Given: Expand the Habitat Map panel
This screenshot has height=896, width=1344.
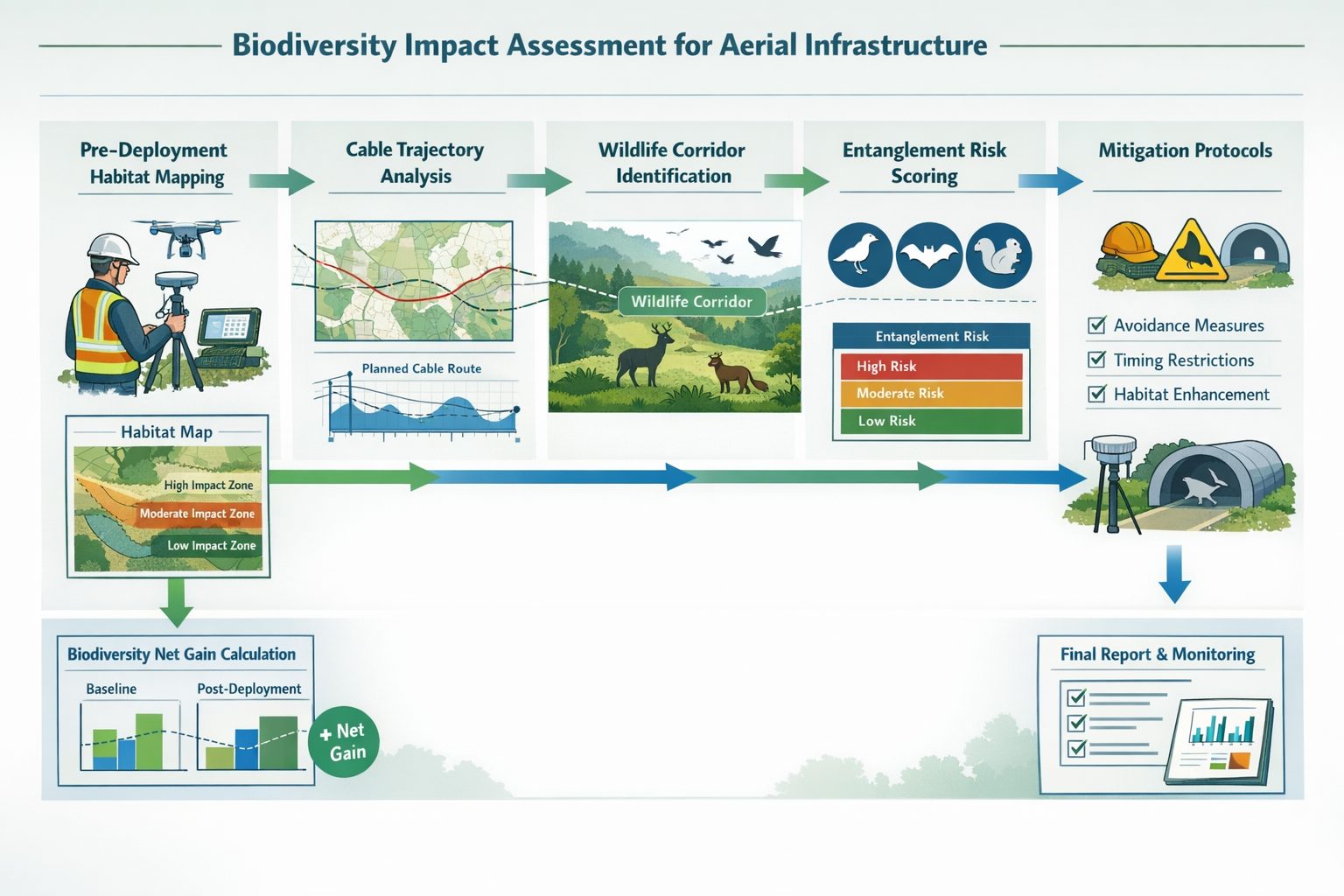Looking at the screenshot, I should pyautogui.click(x=166, y=430).
